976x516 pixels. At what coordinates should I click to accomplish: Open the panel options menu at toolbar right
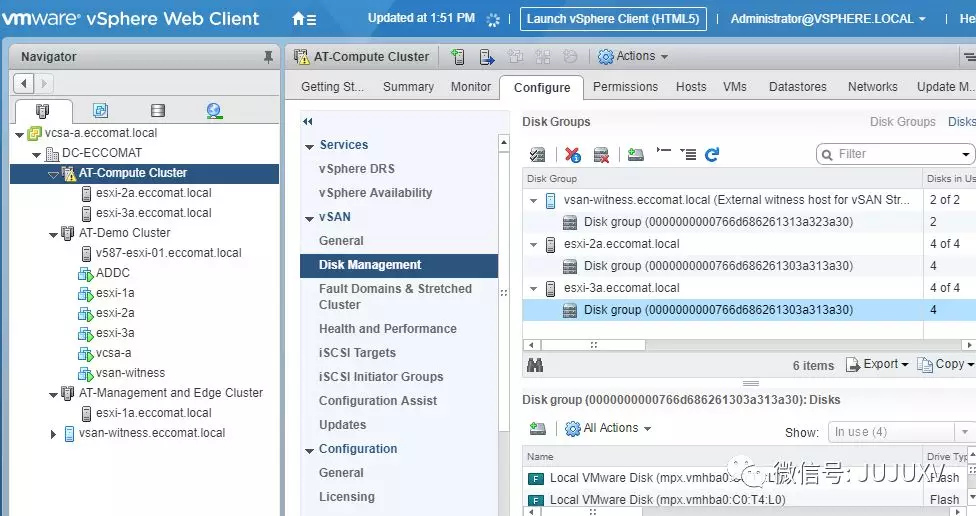(x=969, y=57)
